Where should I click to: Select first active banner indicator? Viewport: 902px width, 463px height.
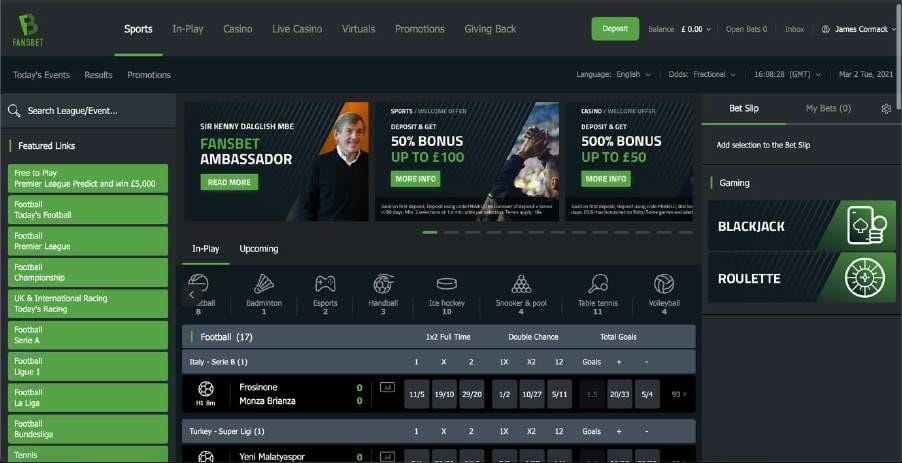point(430,232)
